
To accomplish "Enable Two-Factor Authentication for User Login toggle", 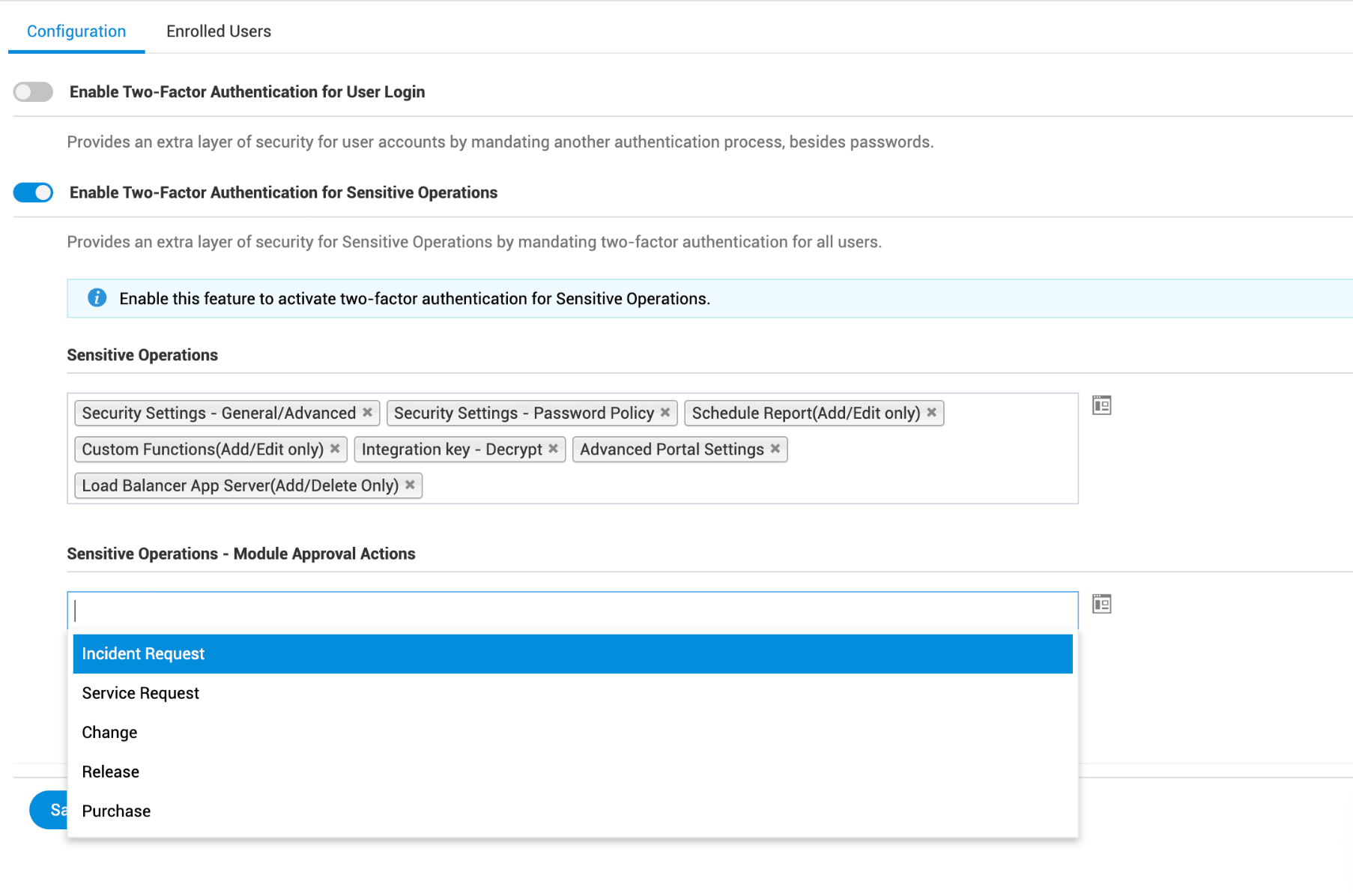I will 33,91.
